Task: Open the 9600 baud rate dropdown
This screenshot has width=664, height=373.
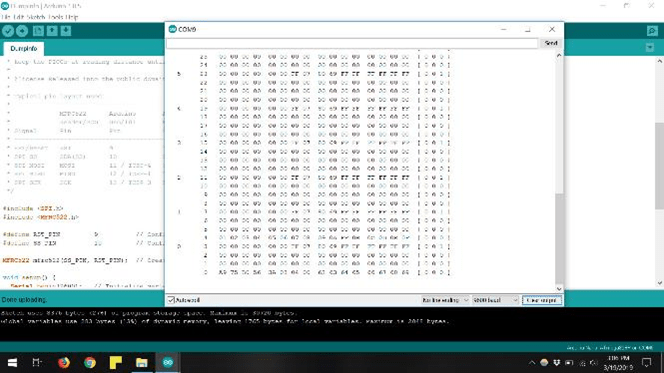Action: coord(495,300)
